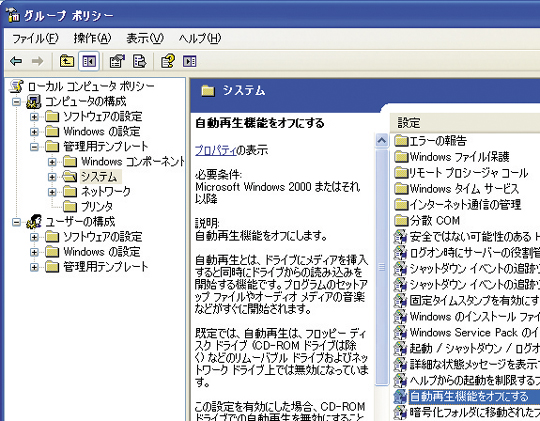Viewport: 540px width, 421px height.
Task: Select Windows コンポーネント tree item label
Action: click(133, 161)
